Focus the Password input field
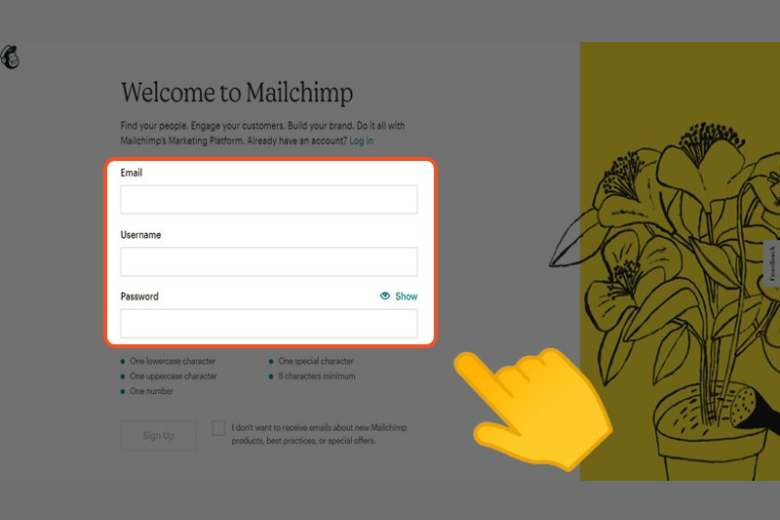The height and width of the screenshot is (520, 780). [x=269, y=323]
